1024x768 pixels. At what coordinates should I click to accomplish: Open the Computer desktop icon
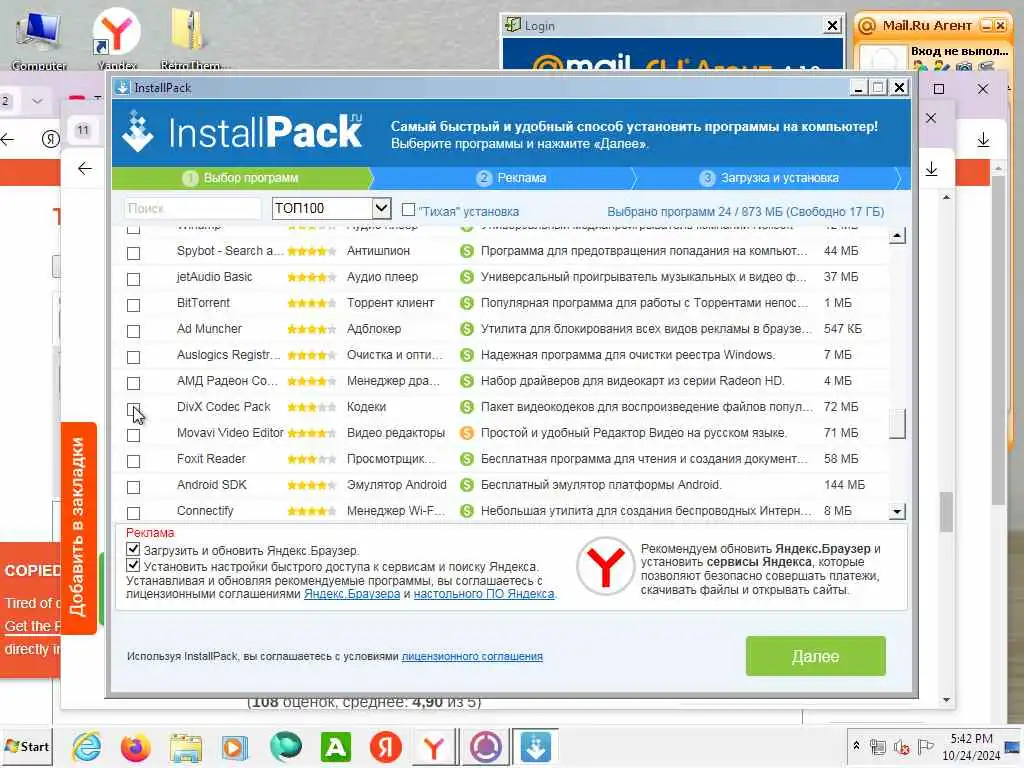pos(39,38)
